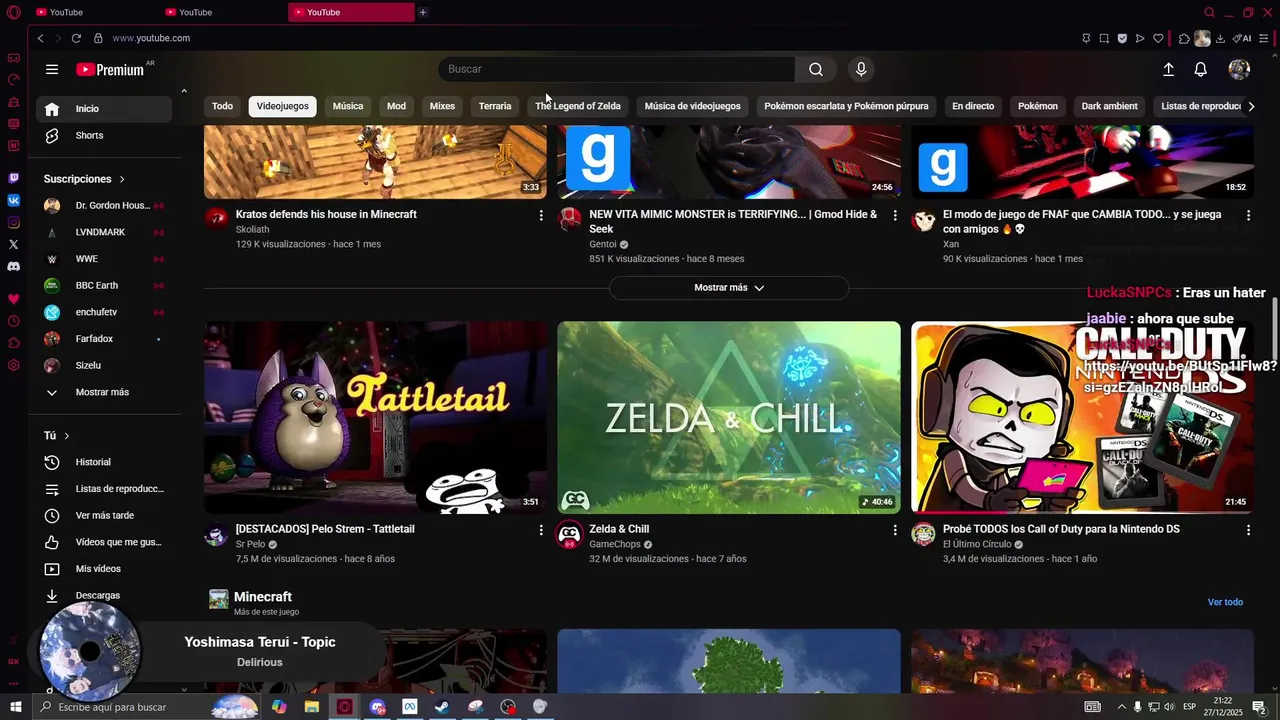Open Discord in Opera sidebar
The image size is (1280, 720).
point(13,267)
